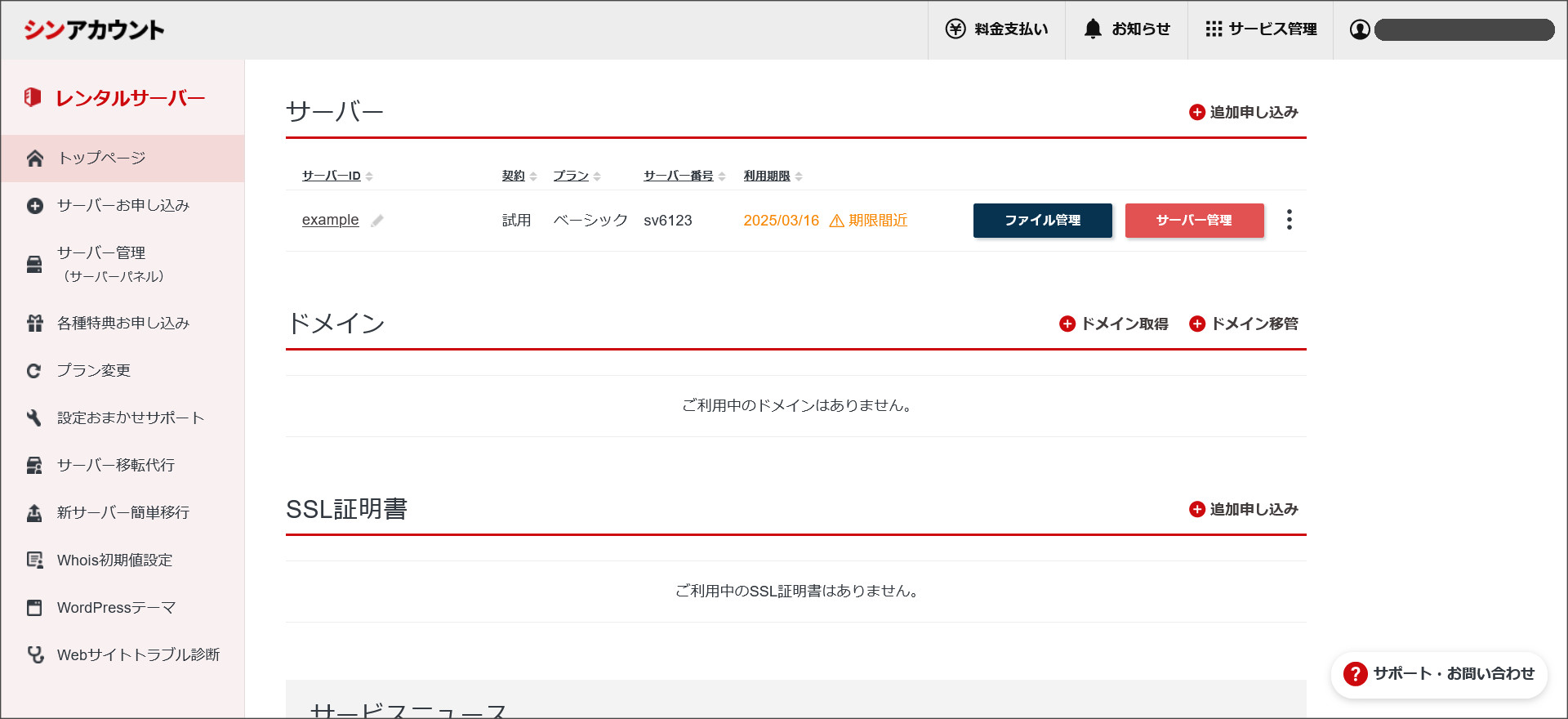
Task: Sort by サーバー番号 column arrows
Action: [722, 176]
